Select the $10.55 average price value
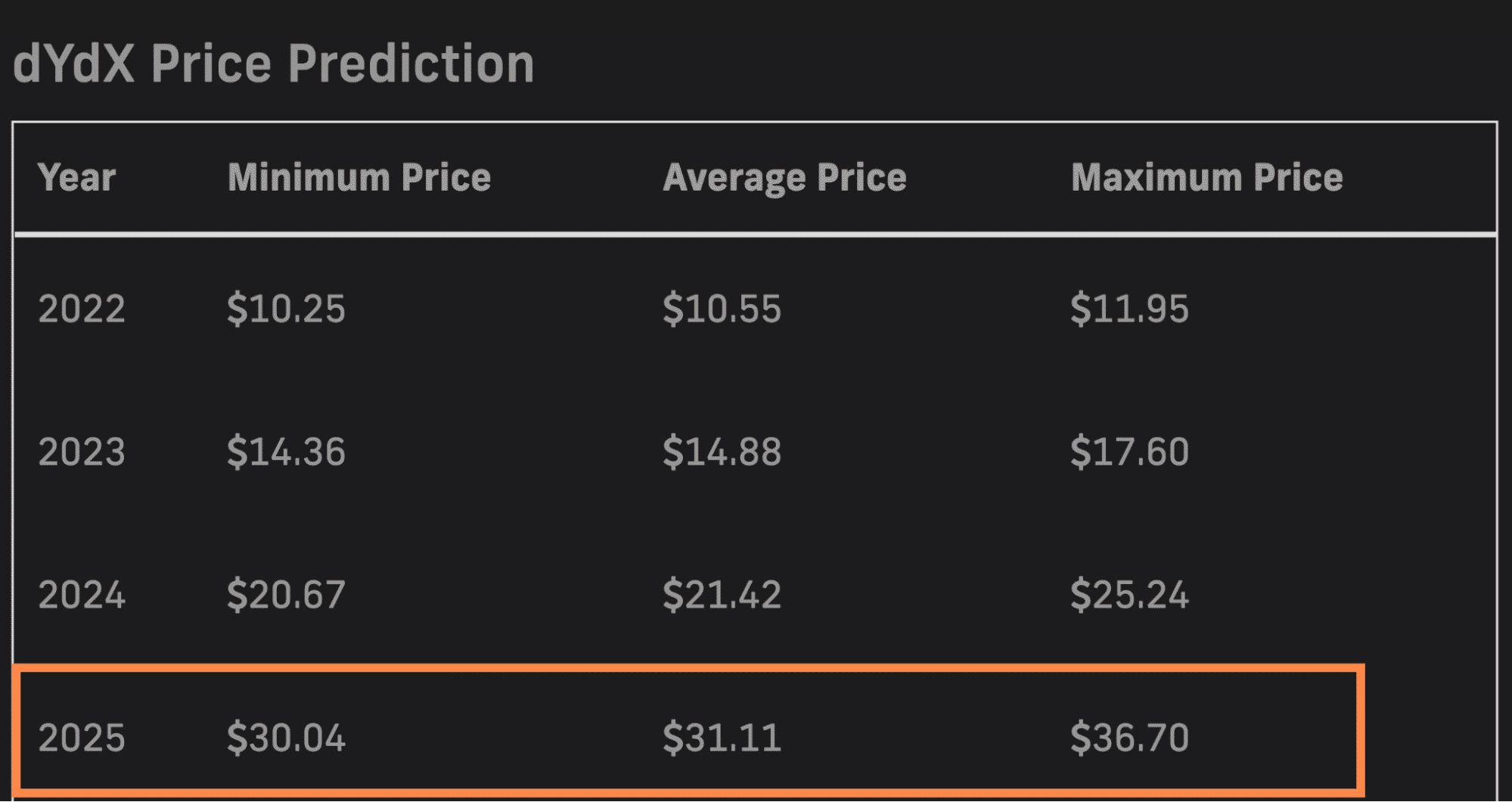1512x802 pixels. [x=722, y=309]
